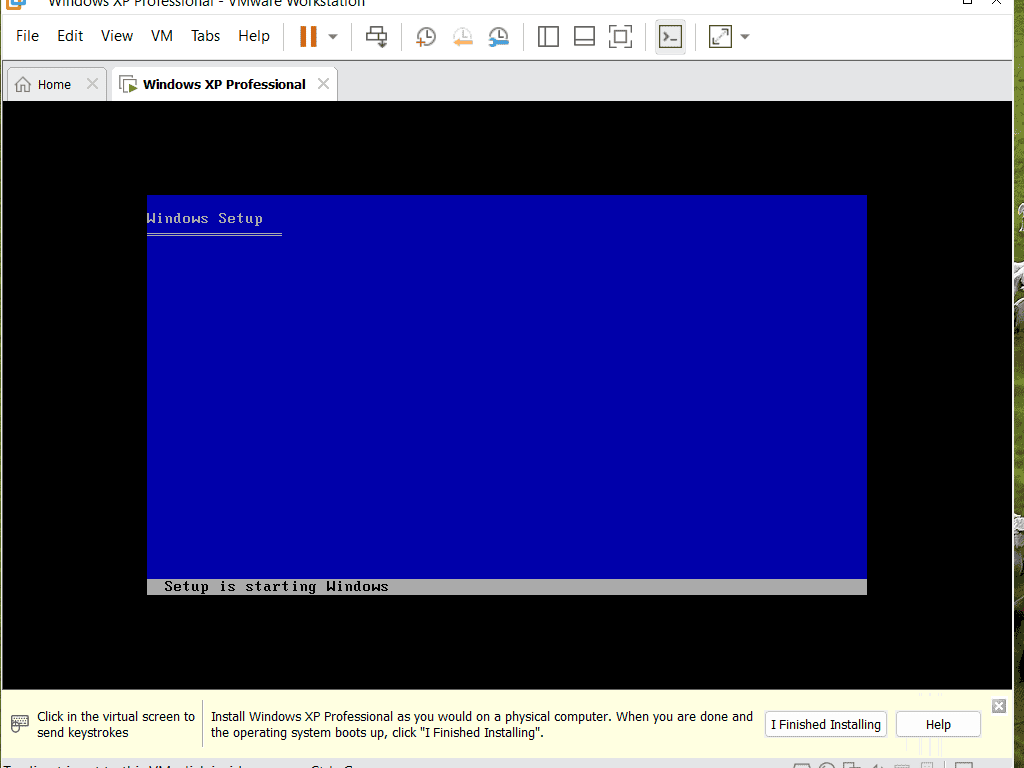Click the Help button in install bar

click(938, 724)
